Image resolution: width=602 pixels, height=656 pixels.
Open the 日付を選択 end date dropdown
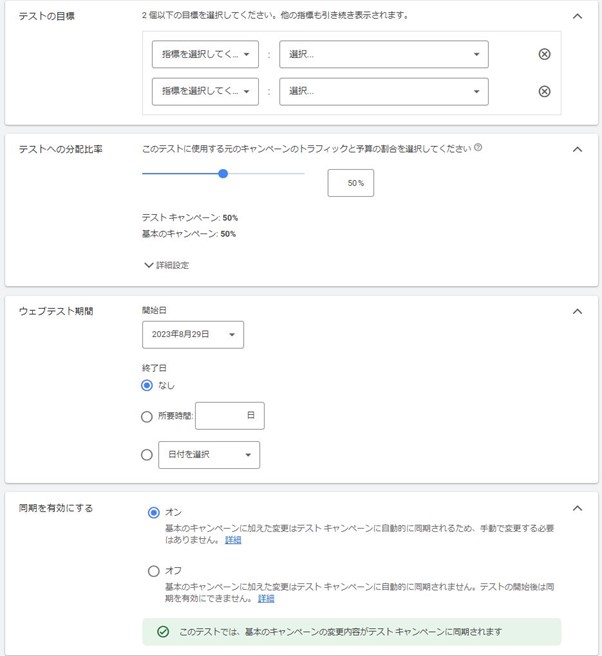209,455
